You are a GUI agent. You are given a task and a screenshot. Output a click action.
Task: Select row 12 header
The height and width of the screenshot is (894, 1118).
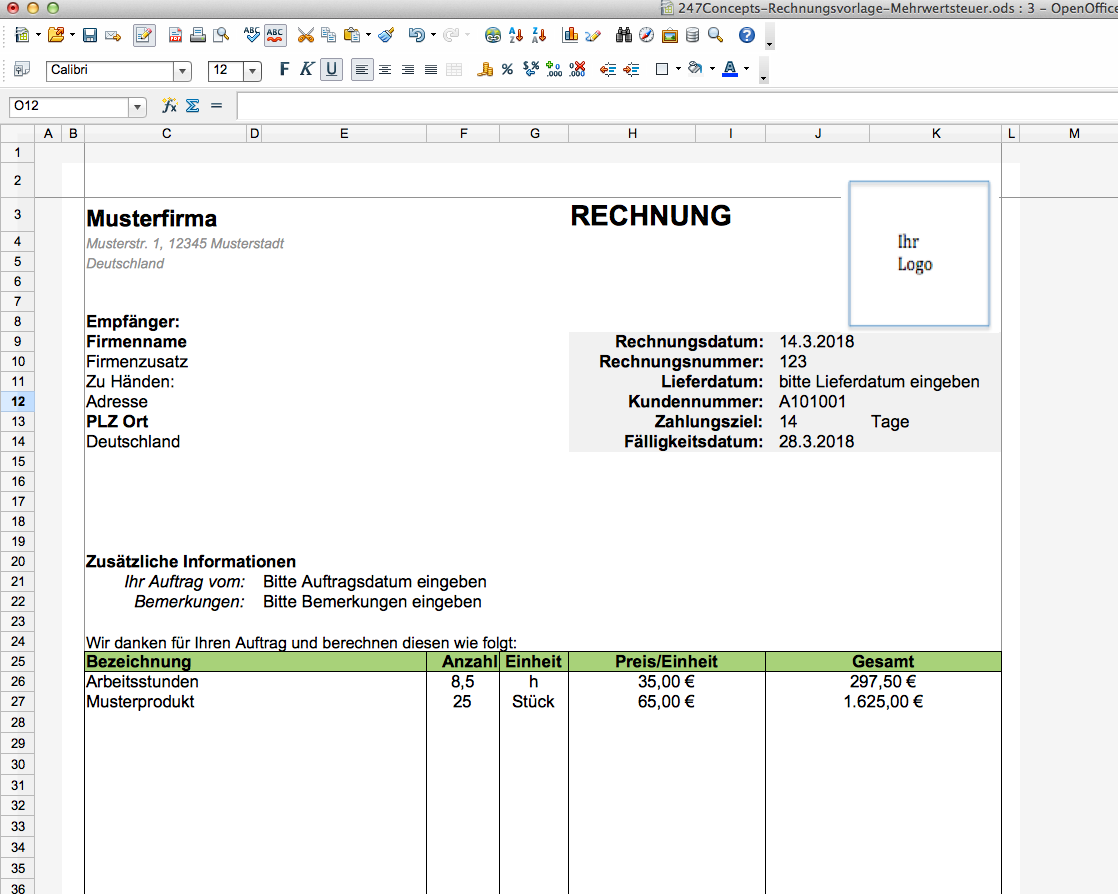coord(18,401)
